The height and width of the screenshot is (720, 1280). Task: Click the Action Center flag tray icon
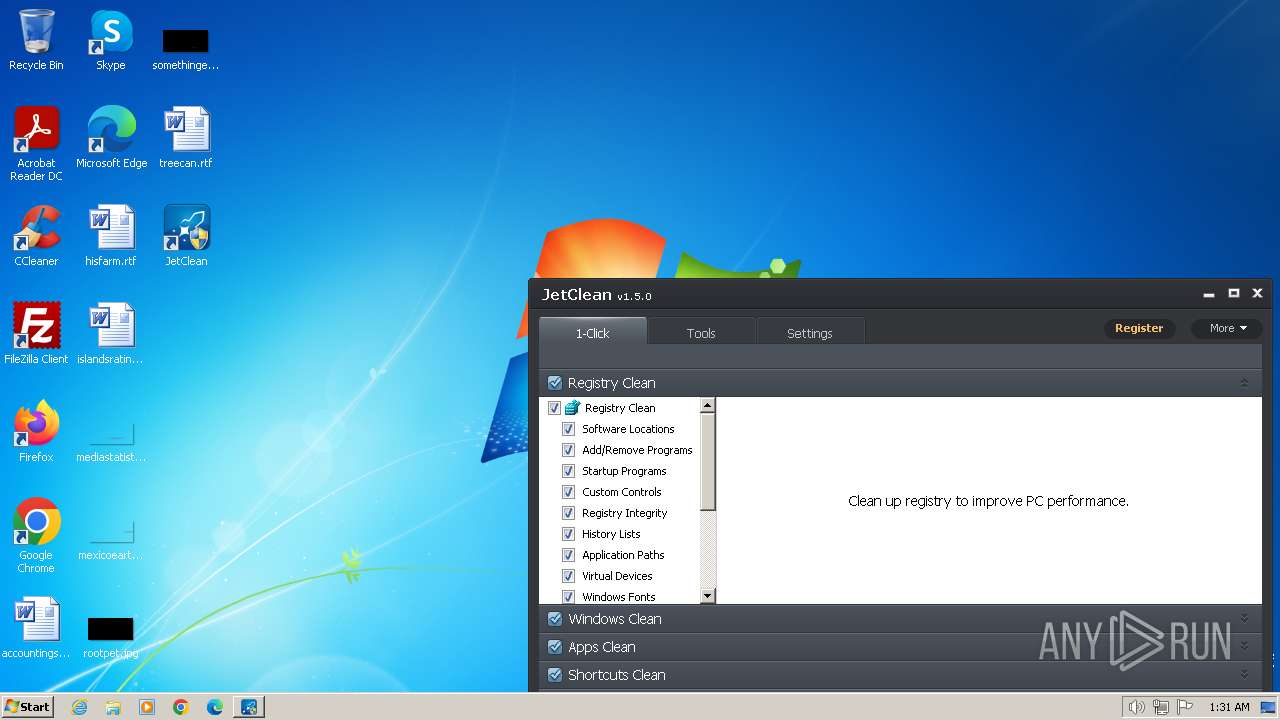tap(1185, 707)
